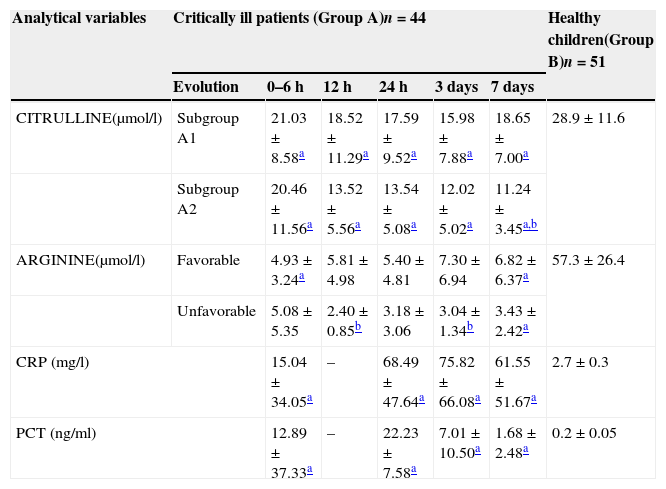Viewport: 666px width, 489px height.
Task: Select the 'Evolution' header cell
Action: (x=206, y=87)
